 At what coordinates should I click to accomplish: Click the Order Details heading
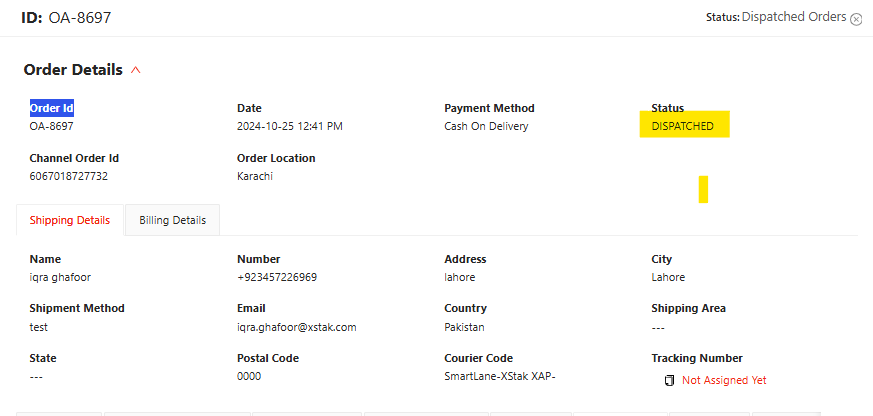coord(73,70)
